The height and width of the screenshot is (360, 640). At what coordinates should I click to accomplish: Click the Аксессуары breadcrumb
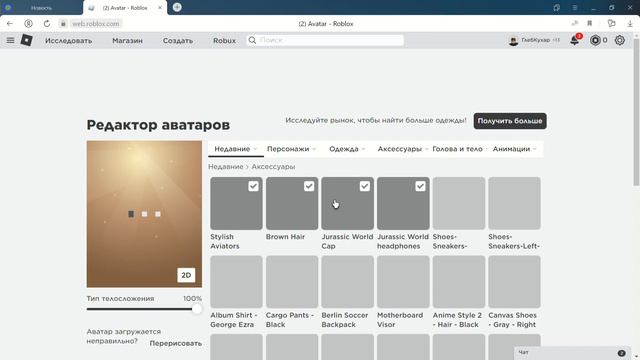click(x=273, y=167)
